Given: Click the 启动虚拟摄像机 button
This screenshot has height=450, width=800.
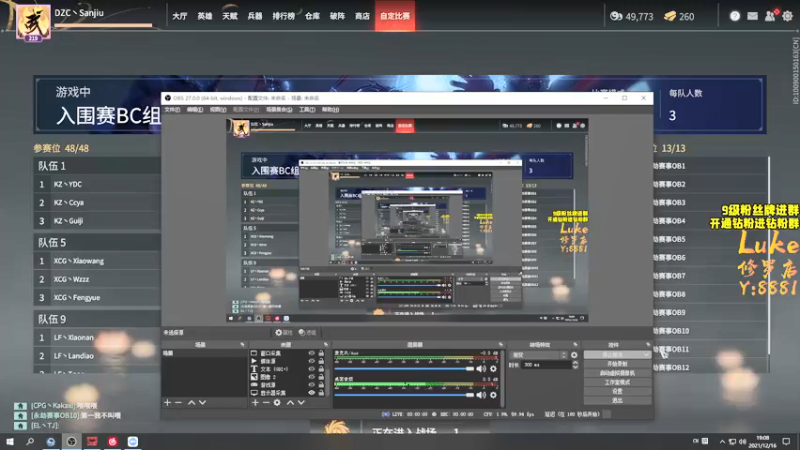Looking at the screenshot, I should point(617,373).
